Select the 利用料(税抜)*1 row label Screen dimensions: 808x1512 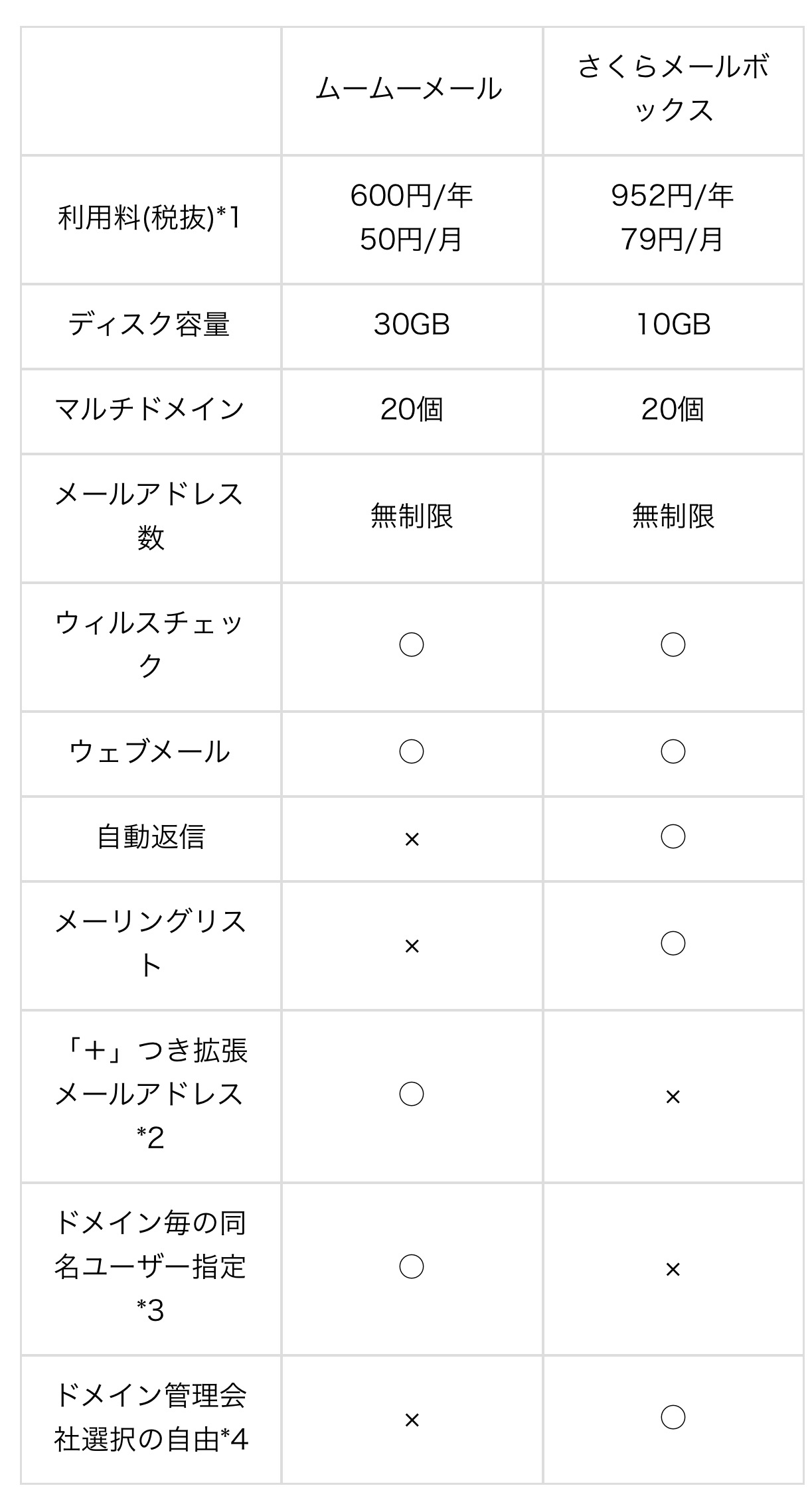point(150,218)
